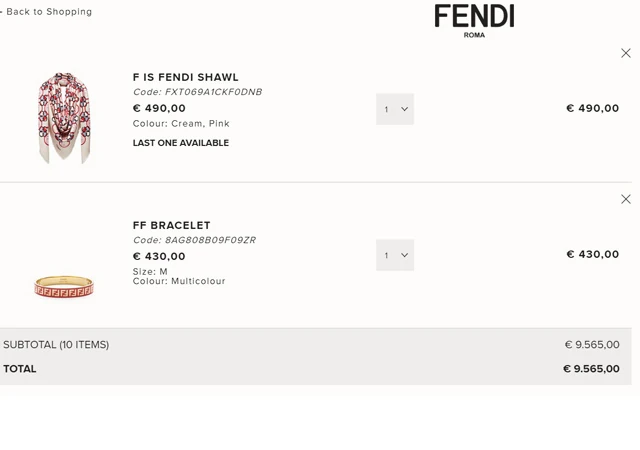Viewport: 640px width, 450px height.
Task: Click the bold TOTAL label
Action: pyautogui.click(x=20, y=369)
